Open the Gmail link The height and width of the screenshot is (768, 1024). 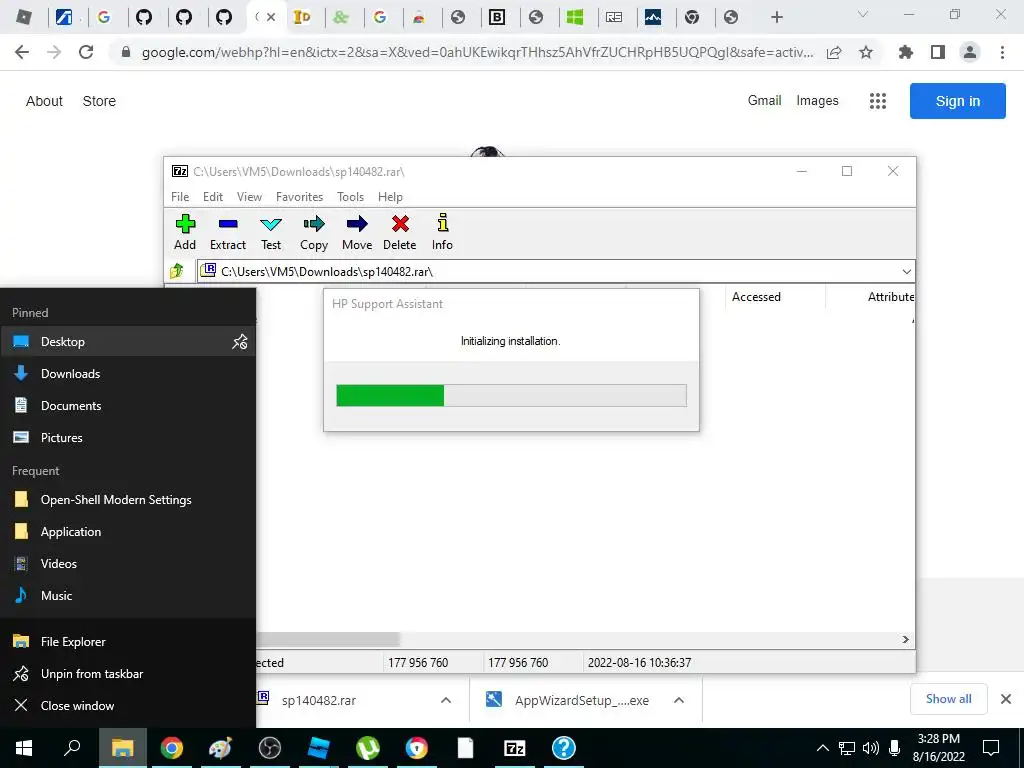764,101
